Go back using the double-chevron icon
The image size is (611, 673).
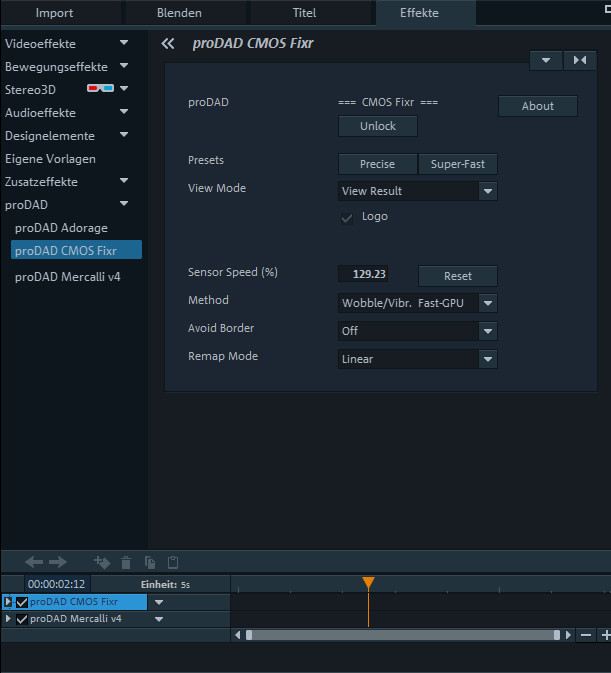tap(168, 43)
